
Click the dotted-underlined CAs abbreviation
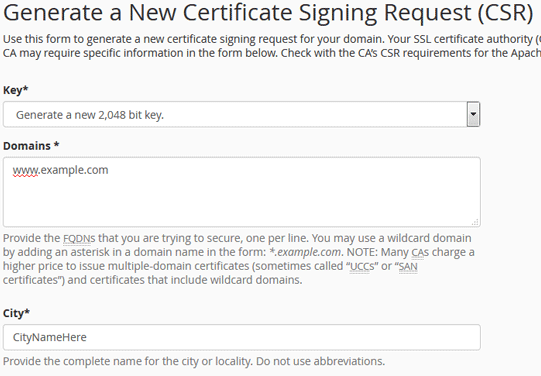[420, 253]
